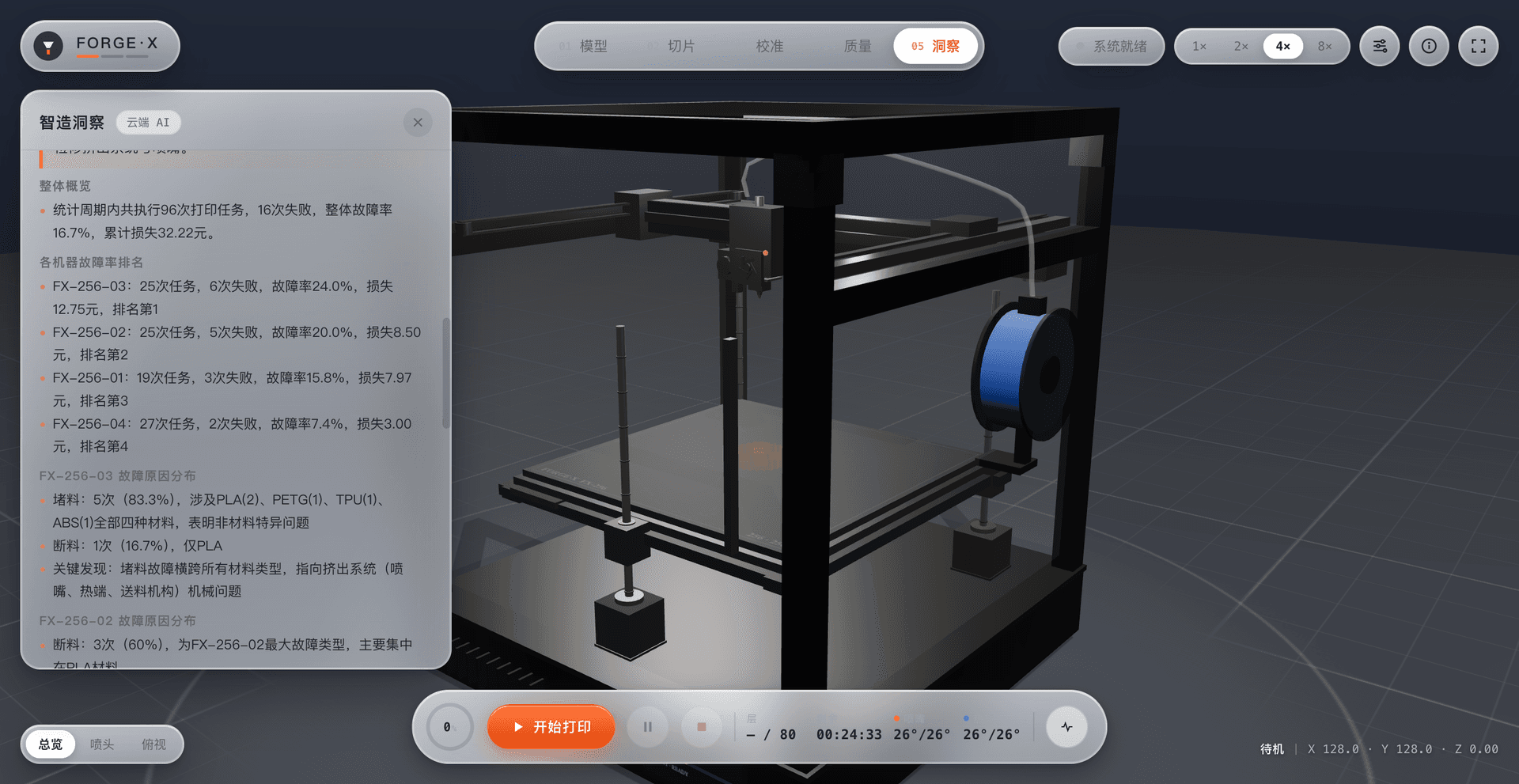Click the bed temperature readout
The image size is (1519, 784).
tap(991, 734)
